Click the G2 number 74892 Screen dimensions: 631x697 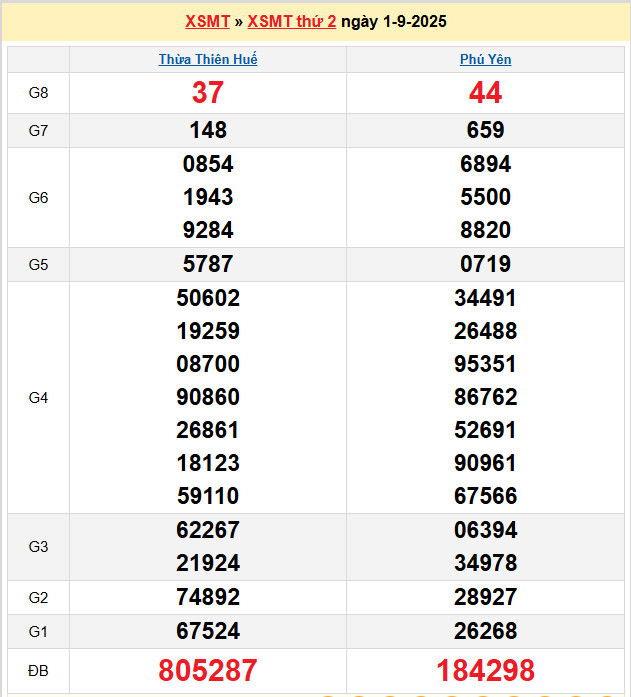[x=208, y=597]
